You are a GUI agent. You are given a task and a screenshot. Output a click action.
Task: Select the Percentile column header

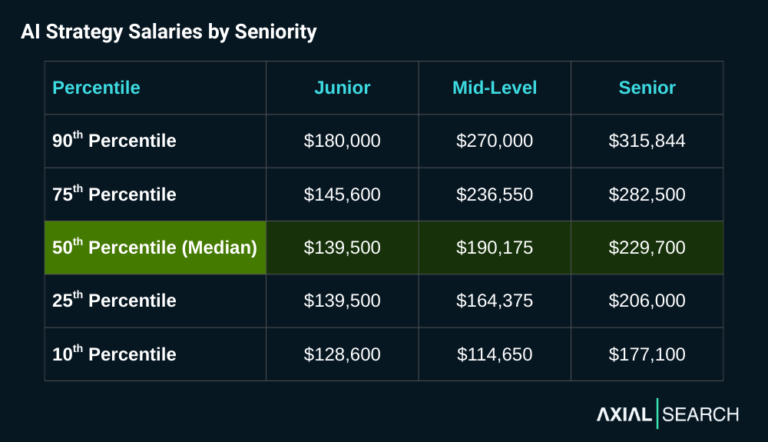[96, 88]
